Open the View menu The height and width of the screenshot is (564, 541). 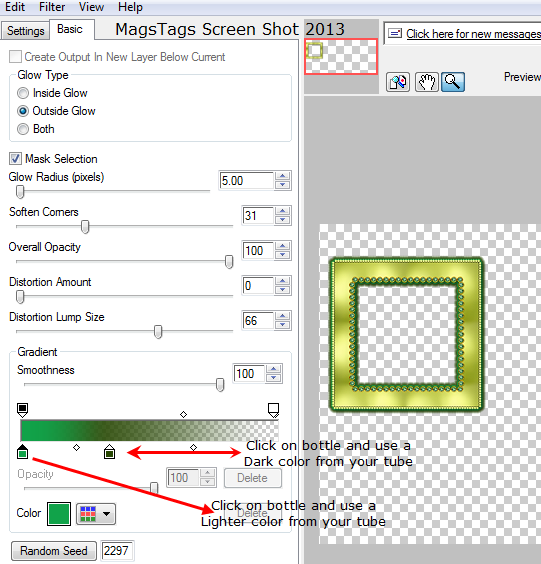pos(91,7)
